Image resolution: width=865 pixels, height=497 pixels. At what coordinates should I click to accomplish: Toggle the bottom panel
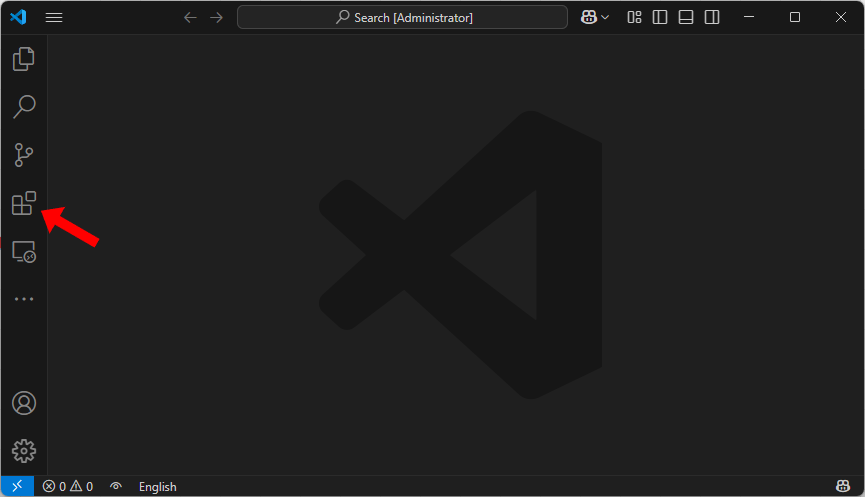[686, 18]
